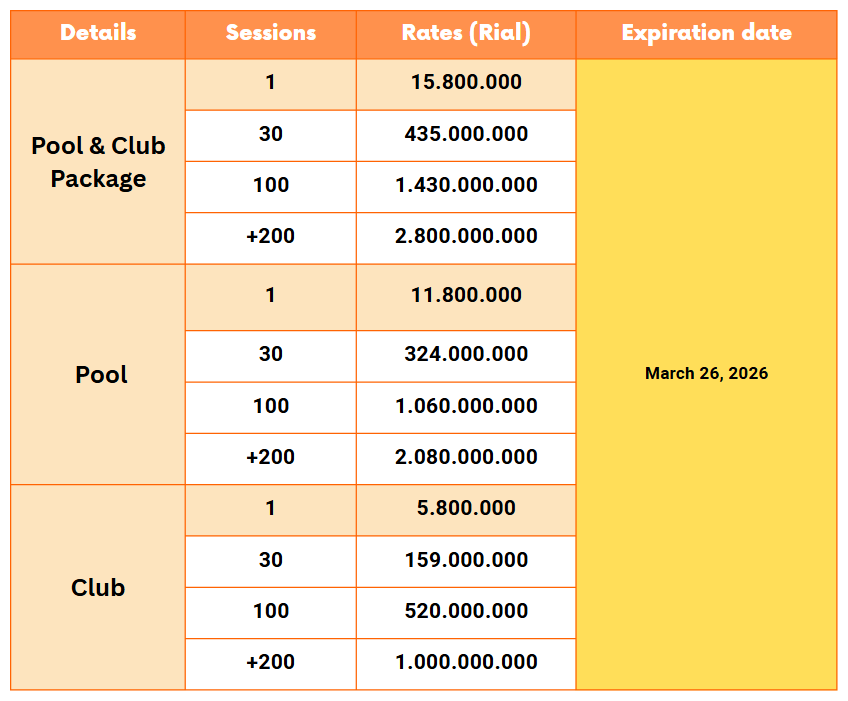This screenshot has width=848, height=701.
Task: Click the Details column header
Action: click(98, 33)
